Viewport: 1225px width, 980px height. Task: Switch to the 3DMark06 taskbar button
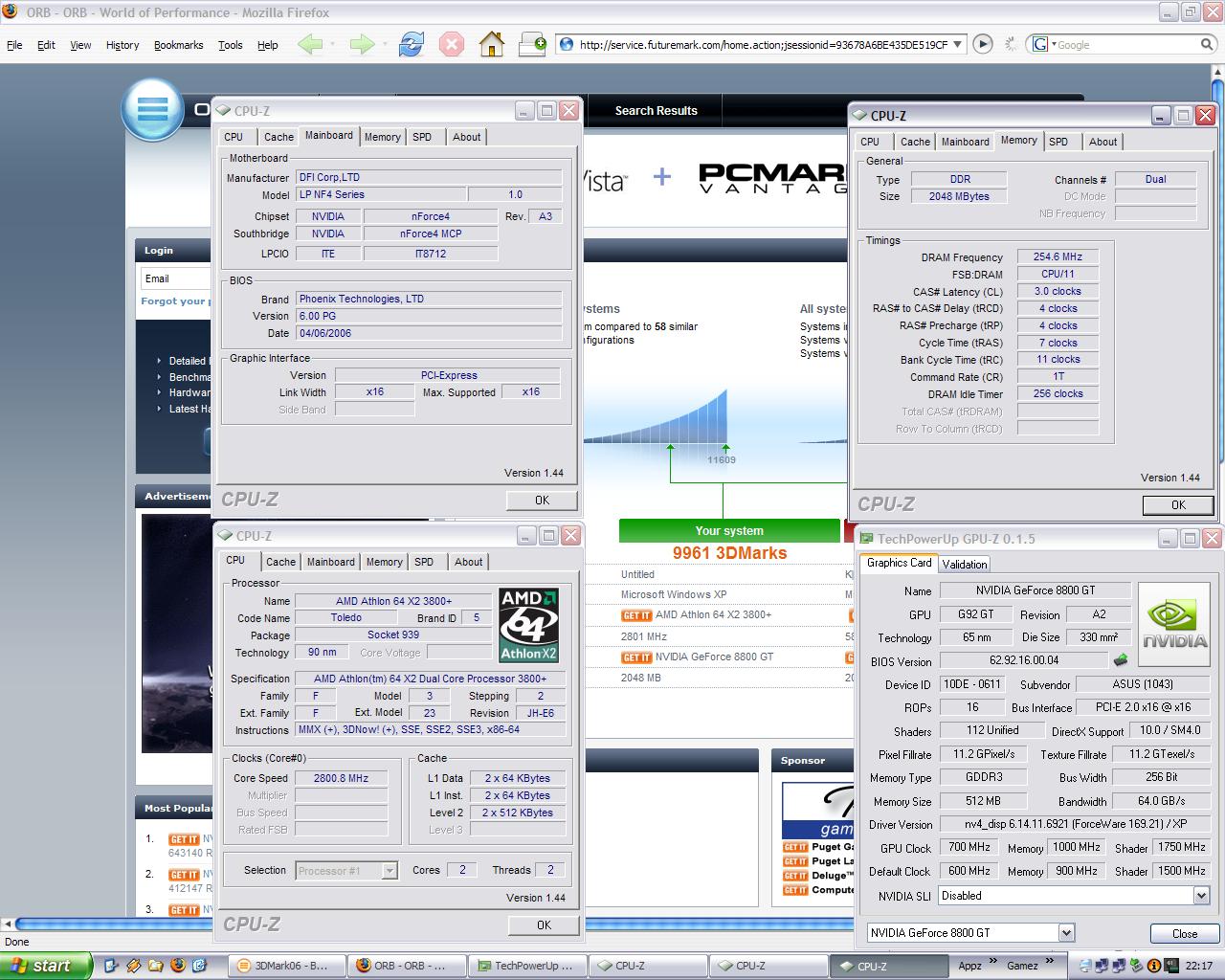click(284, 966)
